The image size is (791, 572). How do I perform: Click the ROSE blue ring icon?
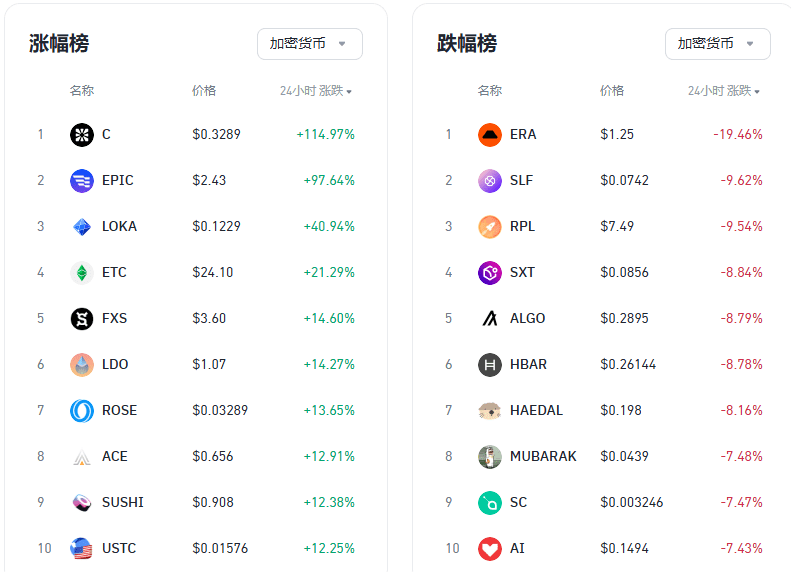tap(82, 410)
